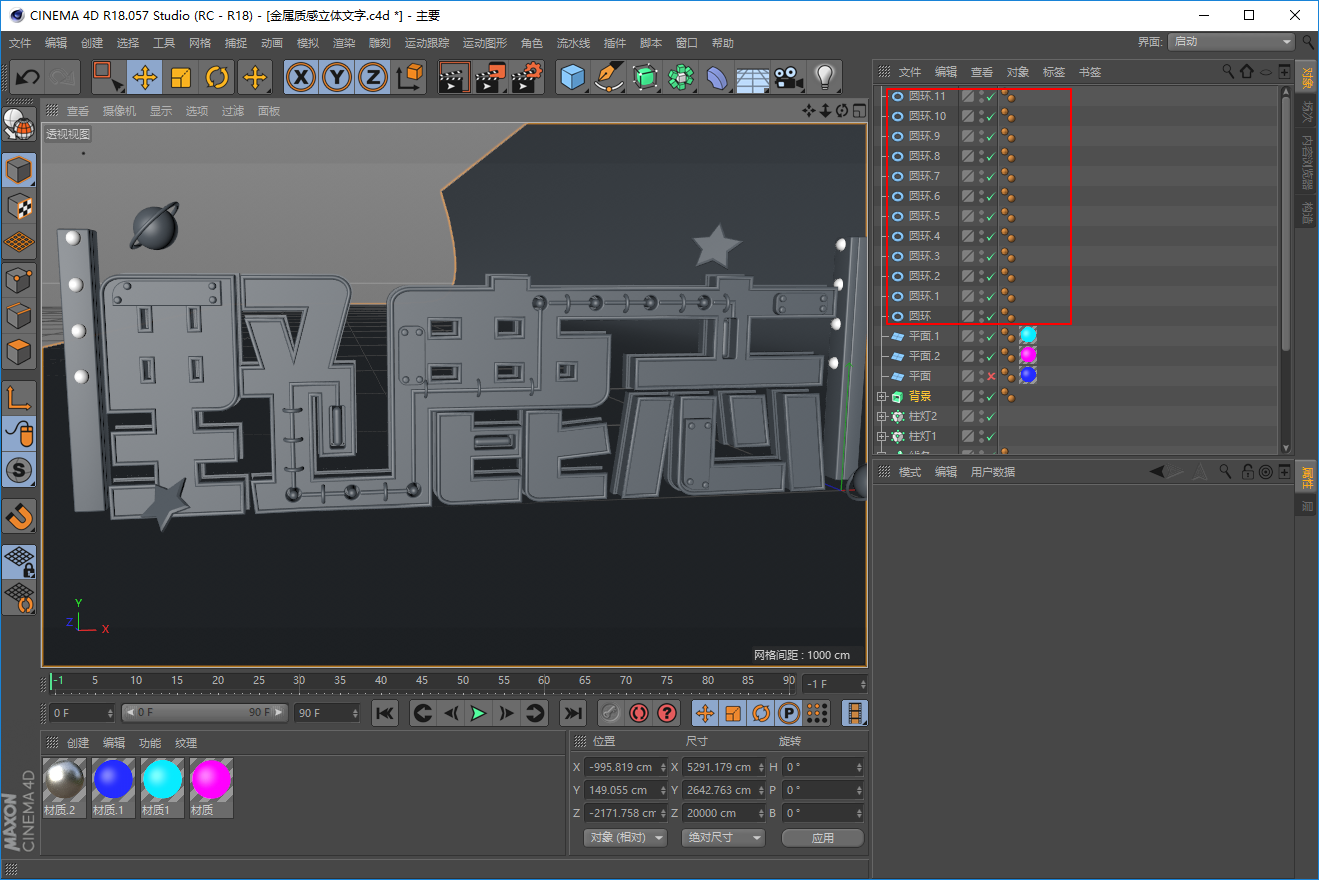Toggle Parameter keyframe recording P icon
Image resolution: width=1319 pixels, height=880 pixels.
[x=789, y=713]
